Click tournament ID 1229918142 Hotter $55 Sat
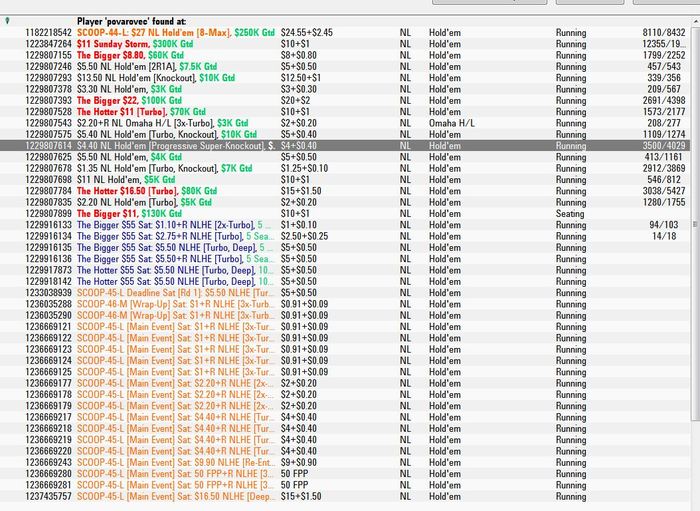700x511 pixels. pyautogui.click(x=48, y=282)
